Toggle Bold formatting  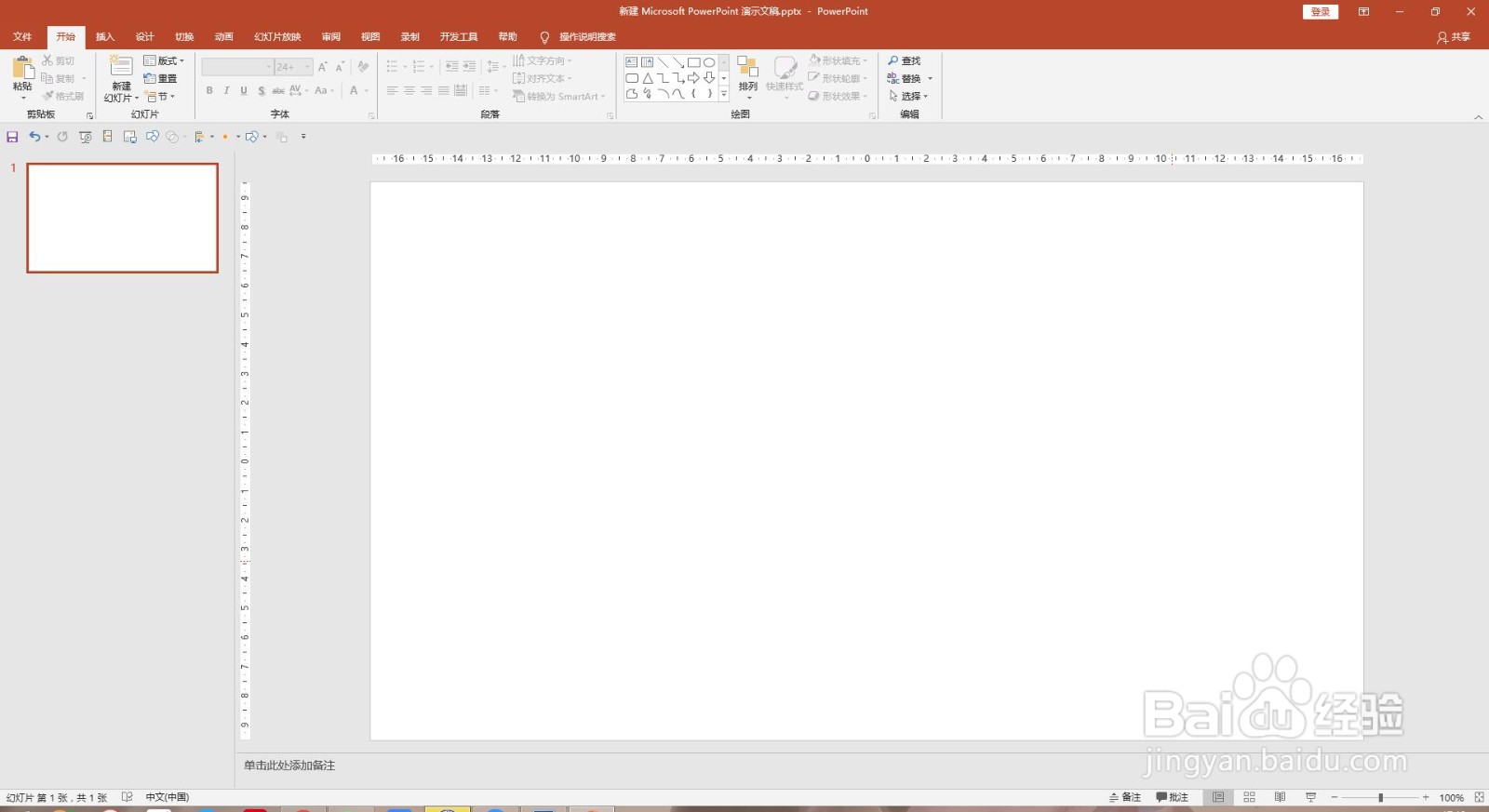[209, 90]
